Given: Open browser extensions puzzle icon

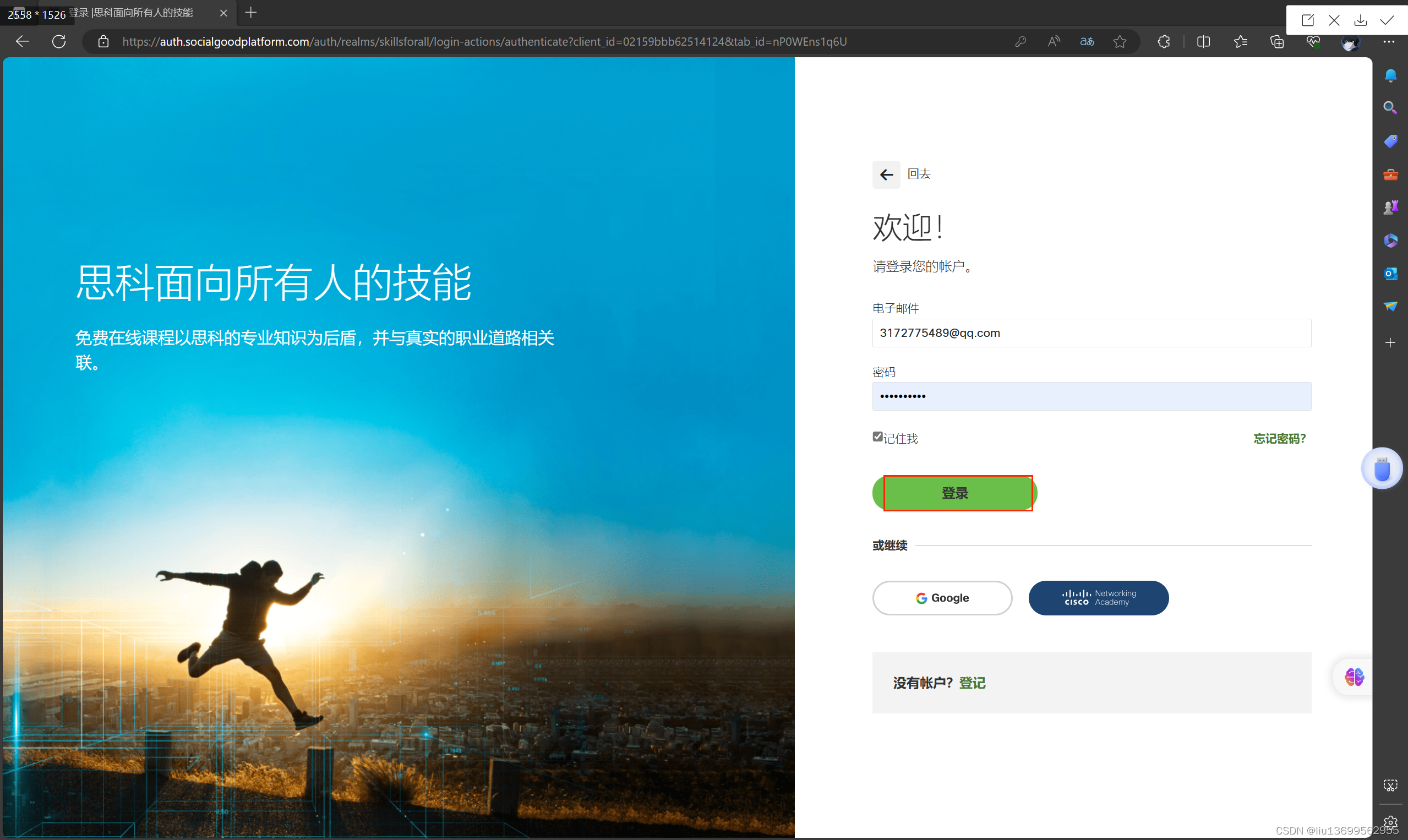Looking at the screenshot, I should click(x=1164, y=41).
